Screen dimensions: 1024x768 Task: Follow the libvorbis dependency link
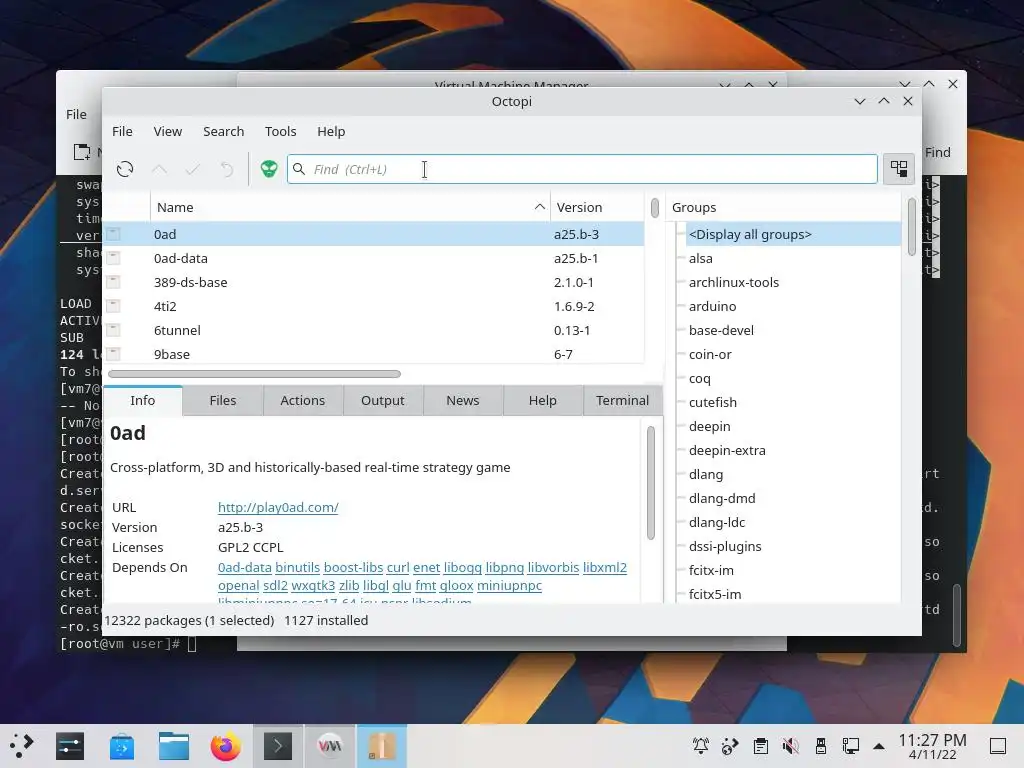[553, 568]
